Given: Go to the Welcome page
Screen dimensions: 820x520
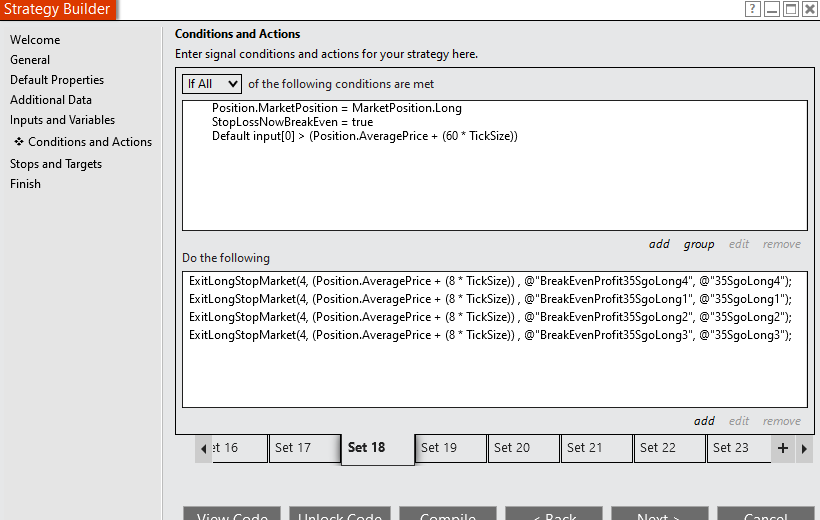Looking at the screenshot, I should (x=35, y=40).
